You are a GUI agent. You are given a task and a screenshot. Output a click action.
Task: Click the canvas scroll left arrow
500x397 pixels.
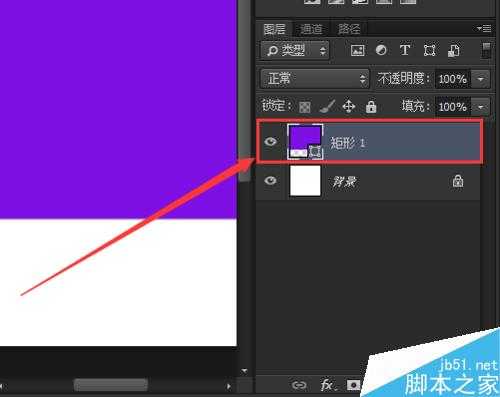coord(2,386)
